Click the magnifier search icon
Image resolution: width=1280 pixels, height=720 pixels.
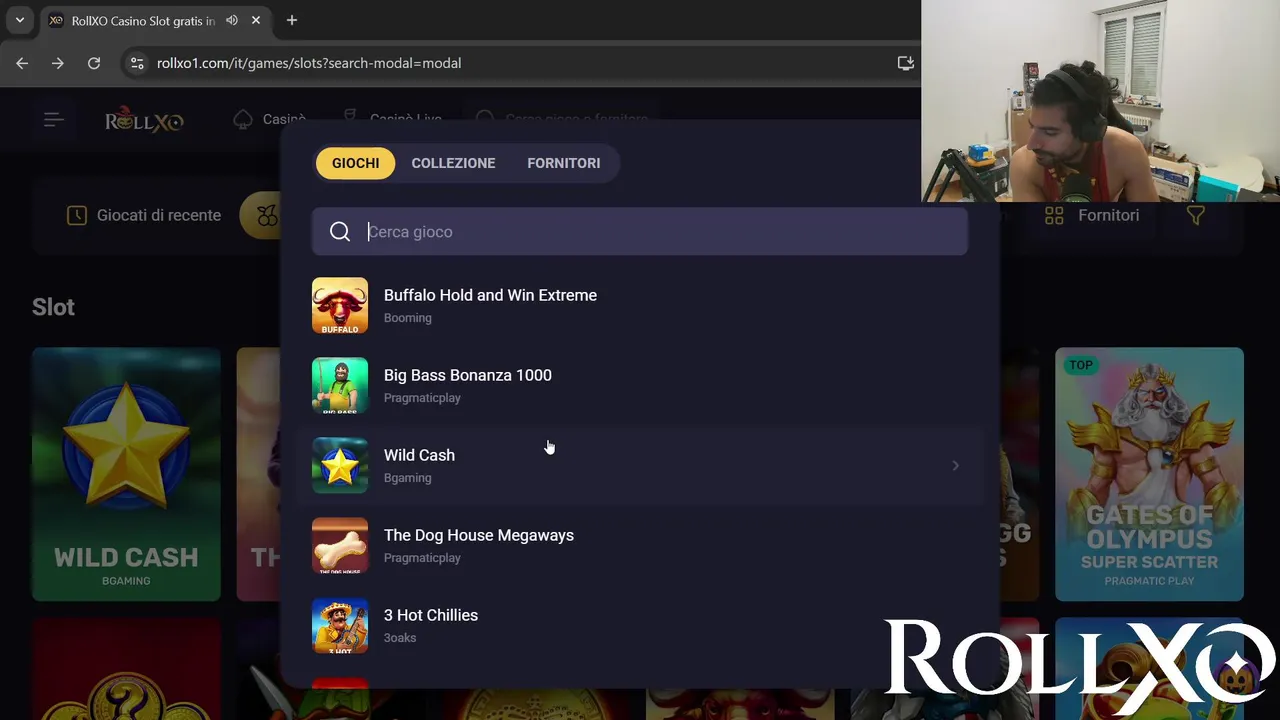pyautogui.click(x=340, y=232)
